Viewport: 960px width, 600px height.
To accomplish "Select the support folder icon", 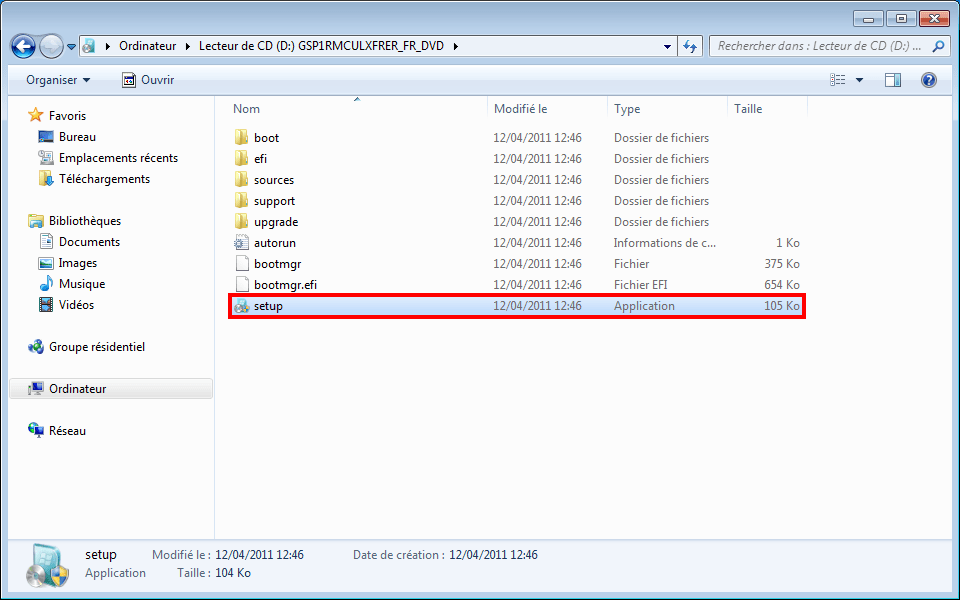I will [241, 200].
